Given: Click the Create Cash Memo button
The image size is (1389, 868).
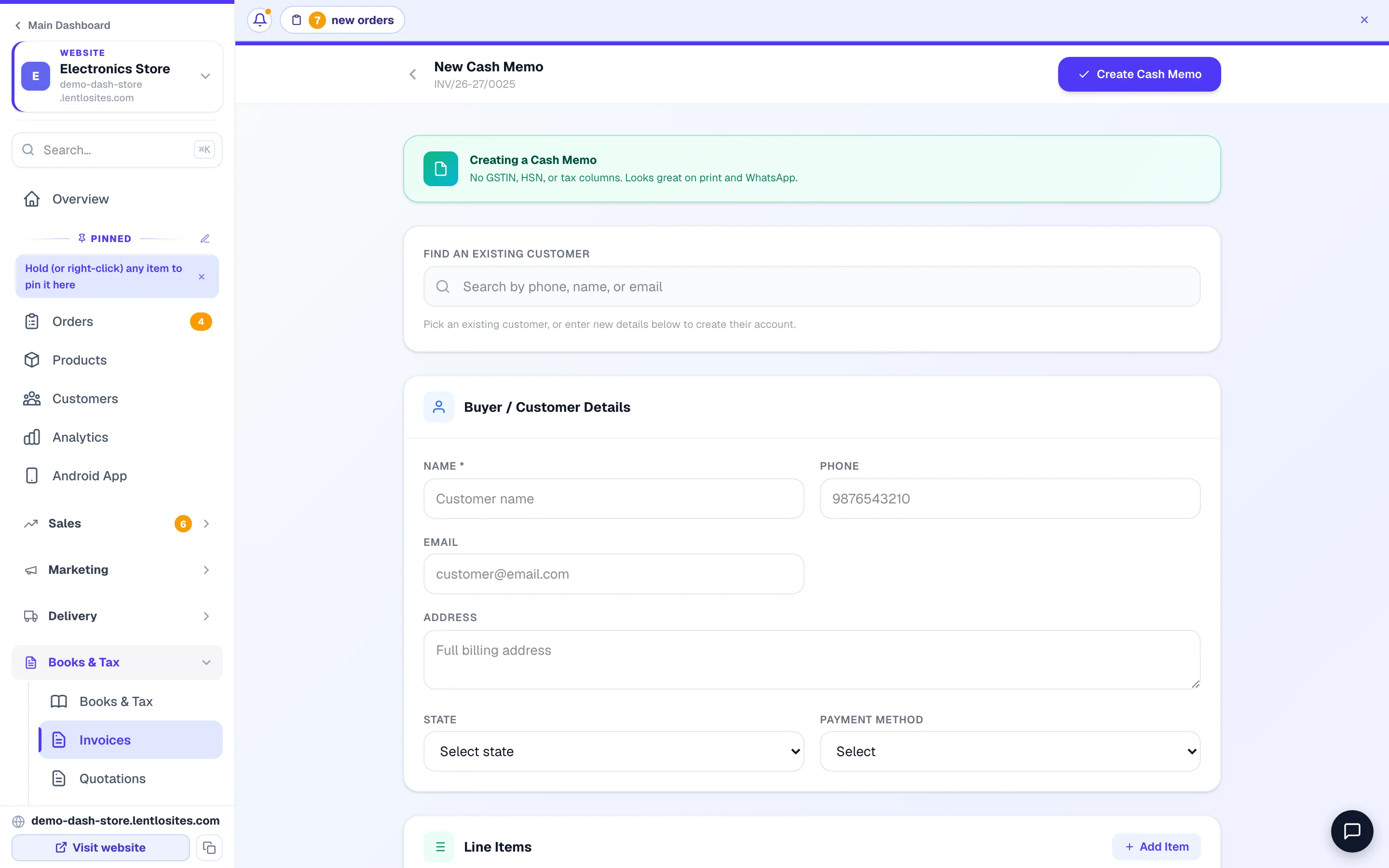Looking at the screenshot, I should (1139, 74).
